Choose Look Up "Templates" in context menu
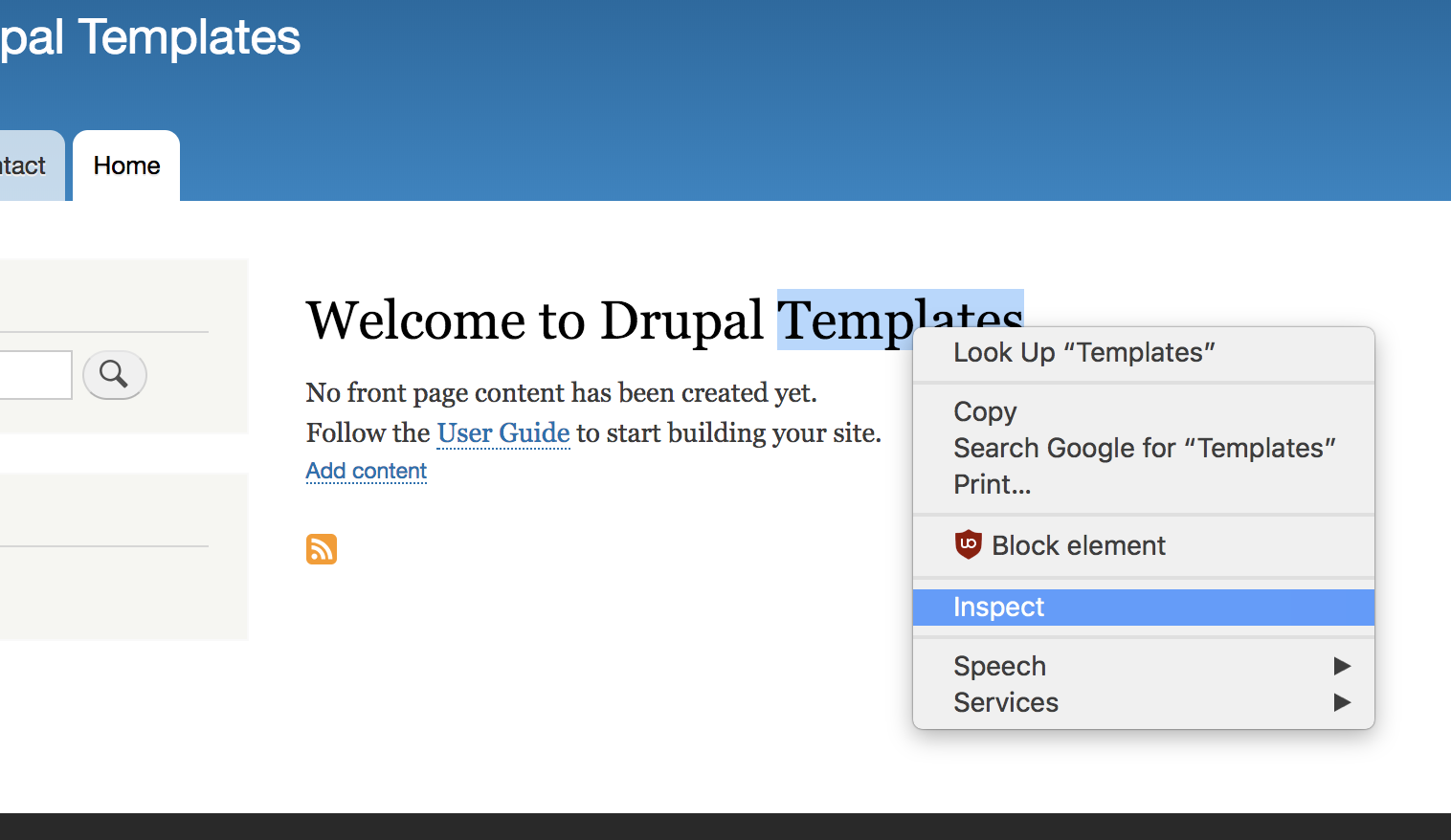Image resolution: width=1451 pixels, height=840 pixels. [1144, 352]
